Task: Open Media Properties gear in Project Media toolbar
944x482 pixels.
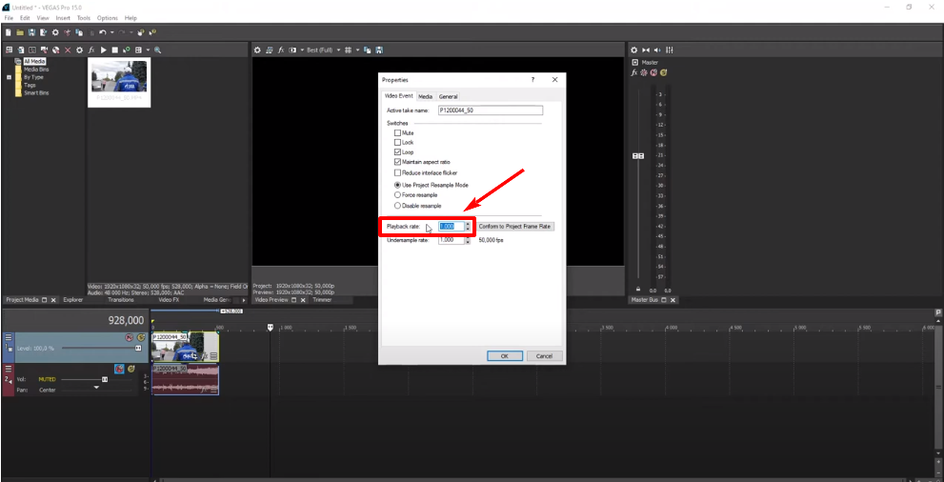Action: tap(79, 50)
